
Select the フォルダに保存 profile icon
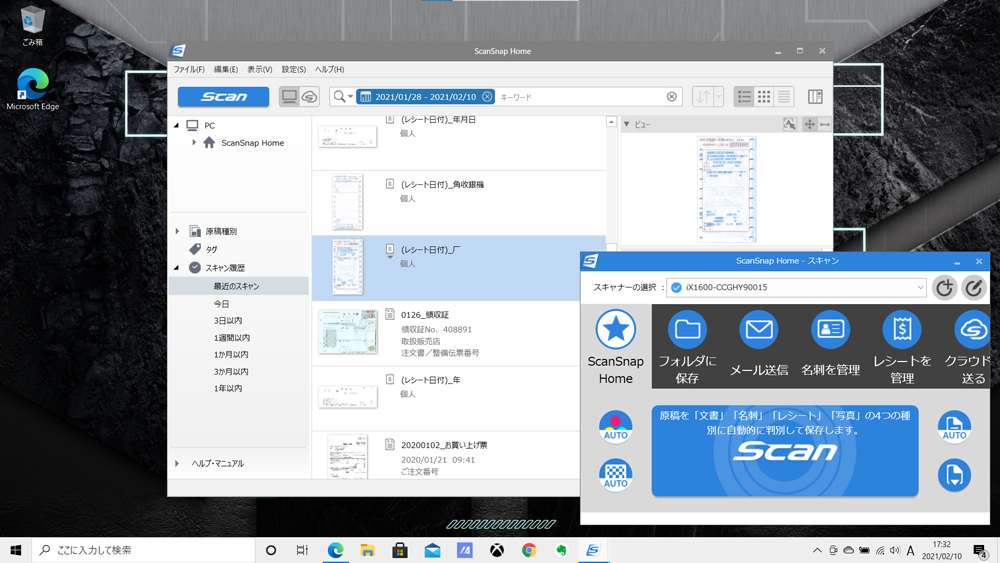pyautogui.click(x=687, y=345)
